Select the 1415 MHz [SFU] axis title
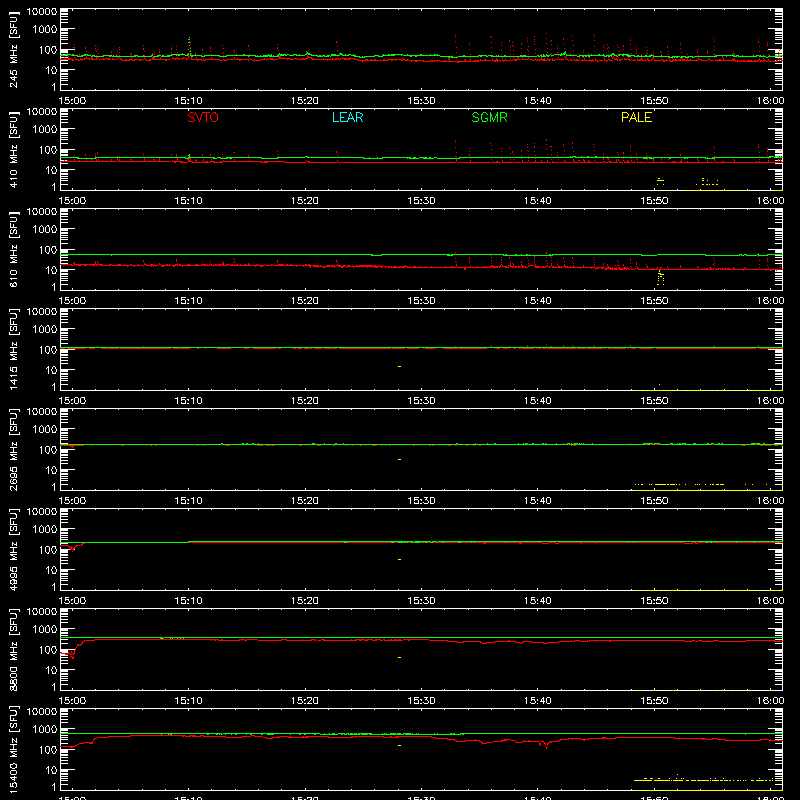The height and width of the screenshot is (800, 800). coord(13,349)
